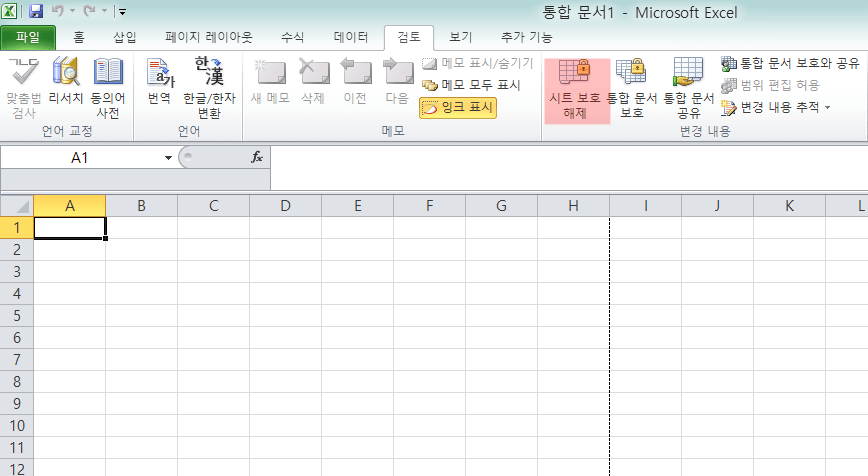Select column C header
Screen dimensions: 868x476
[x=214, y=206]
